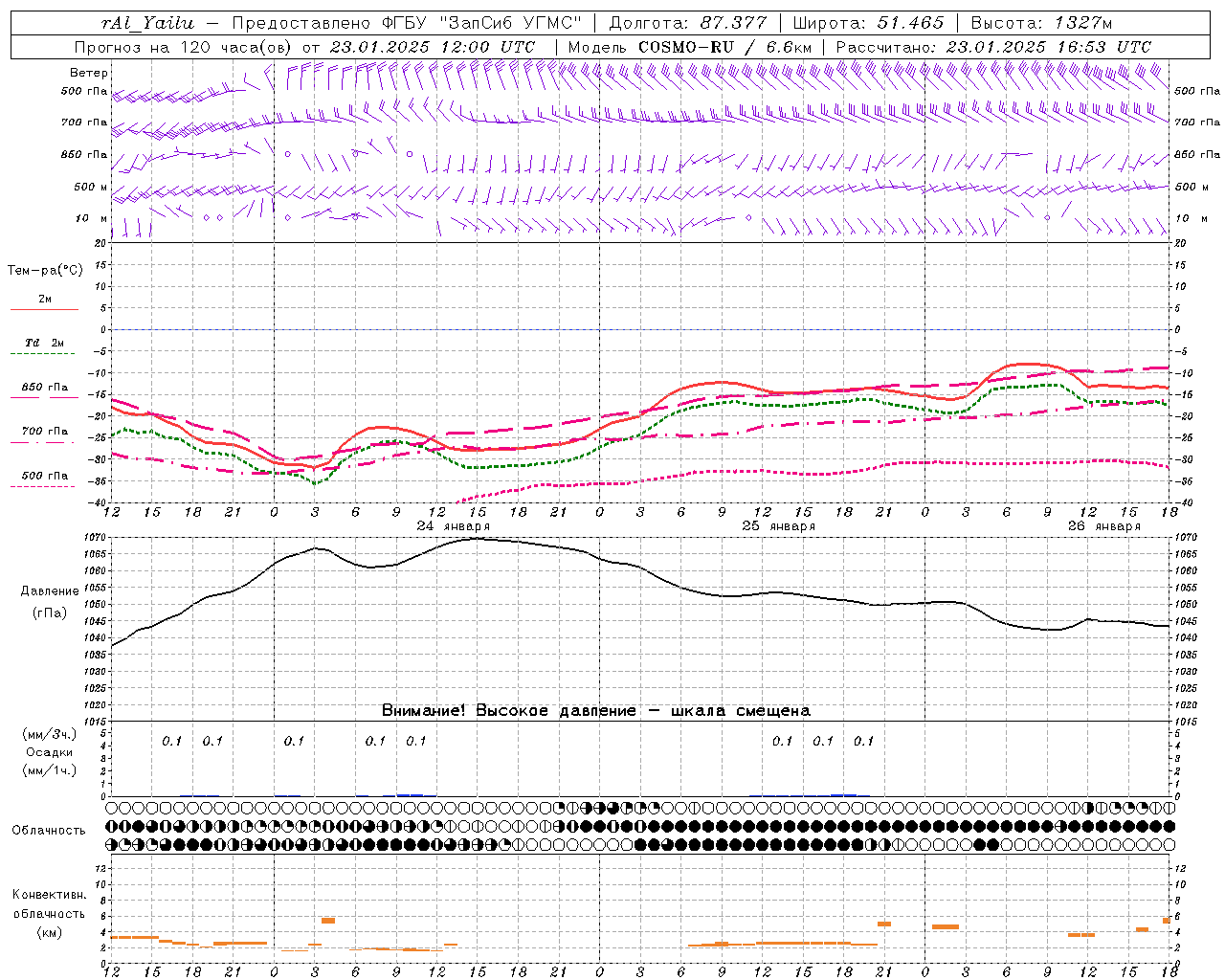Click the warning Внимание! Высокое давление — шкала смещена

tap(595, 711)
